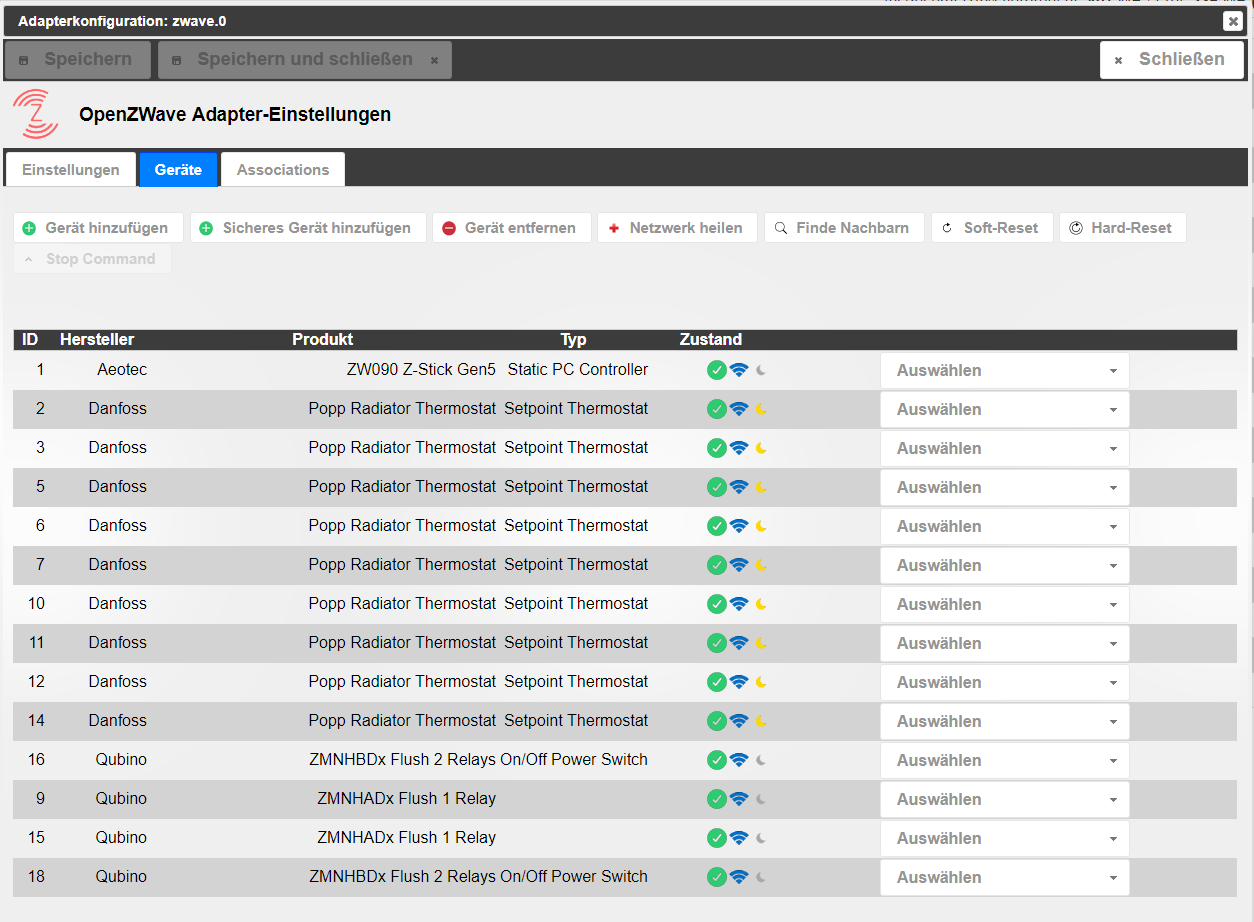Click the wifi icon for device 18

[739, 877]
